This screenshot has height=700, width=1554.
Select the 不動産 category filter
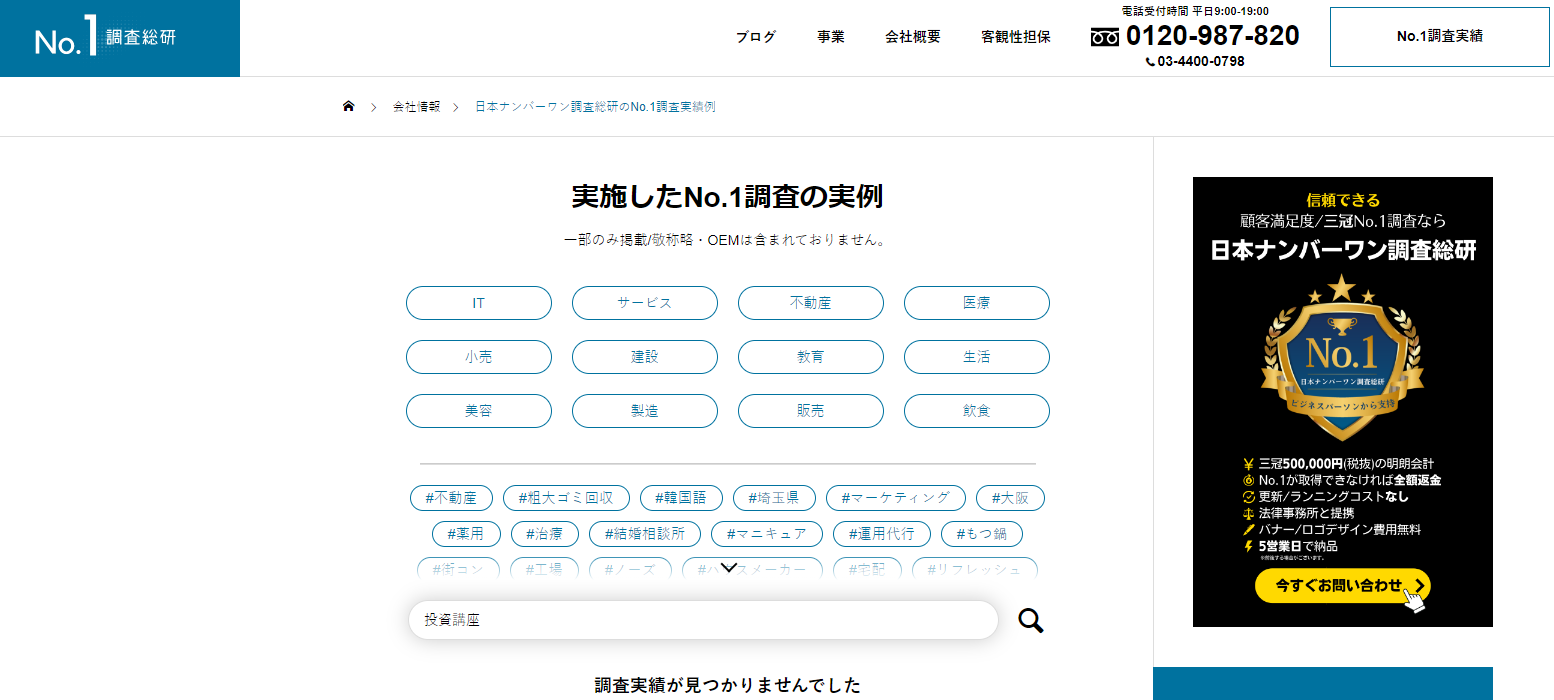810,303
